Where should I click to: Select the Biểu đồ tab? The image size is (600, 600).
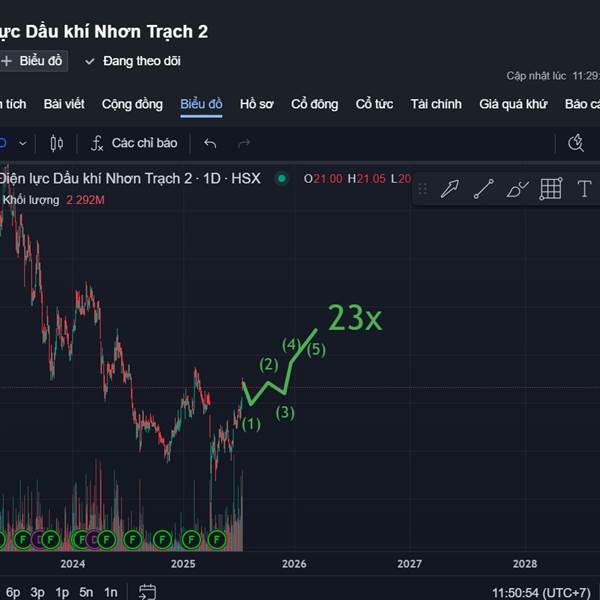[x=201, y=104]
